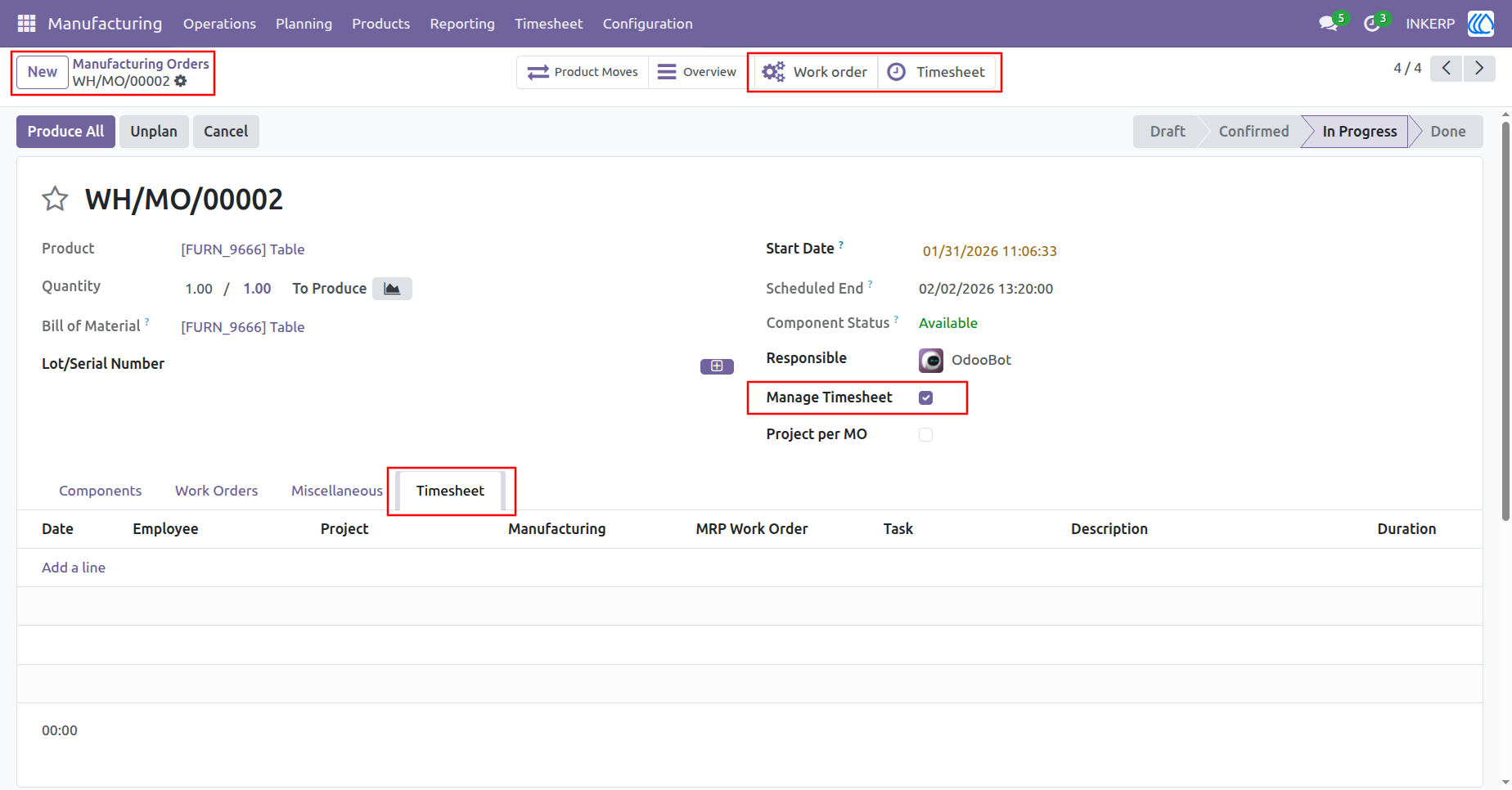Go to the next record arrow
The height and width of the screenshot is (790, 1512).
click(x=1479, y=69)
